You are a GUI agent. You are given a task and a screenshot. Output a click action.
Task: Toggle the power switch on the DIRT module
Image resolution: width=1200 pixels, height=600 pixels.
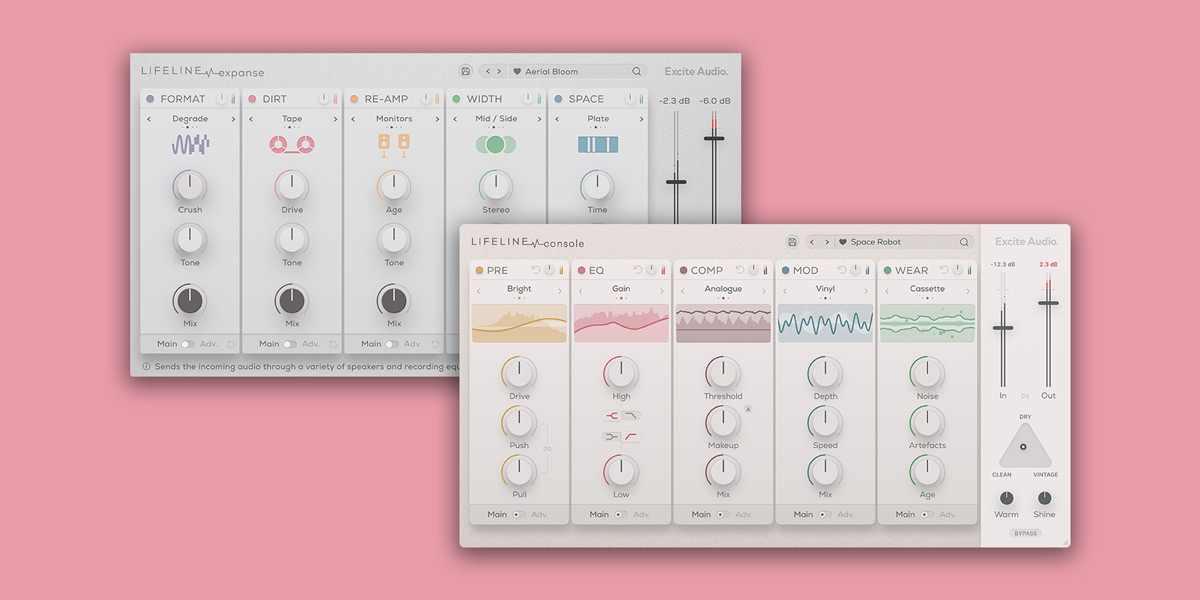322,97
